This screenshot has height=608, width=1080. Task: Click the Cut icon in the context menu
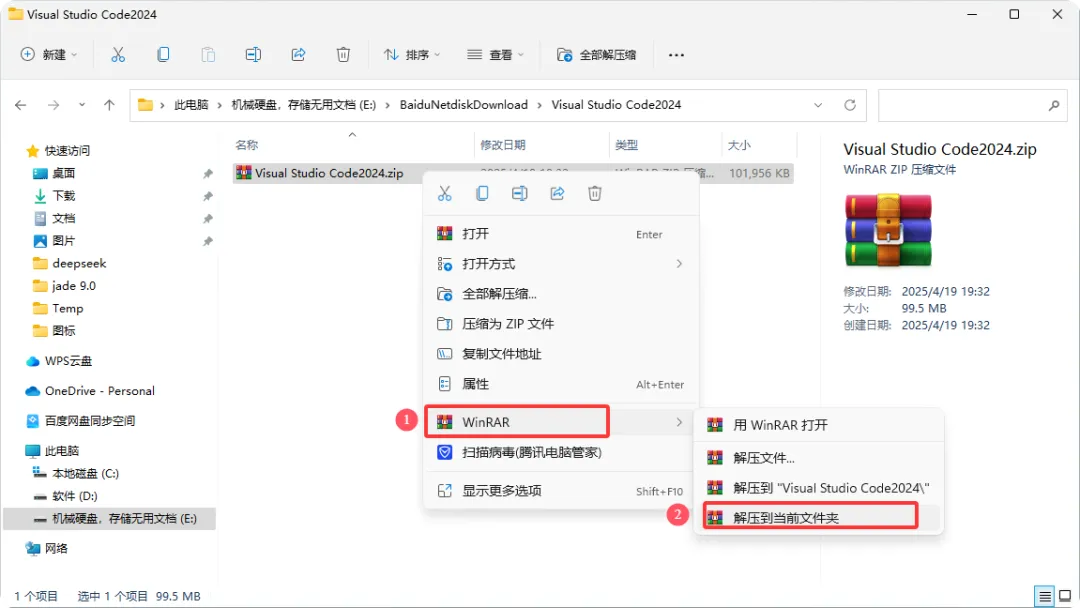pos(445,193)
